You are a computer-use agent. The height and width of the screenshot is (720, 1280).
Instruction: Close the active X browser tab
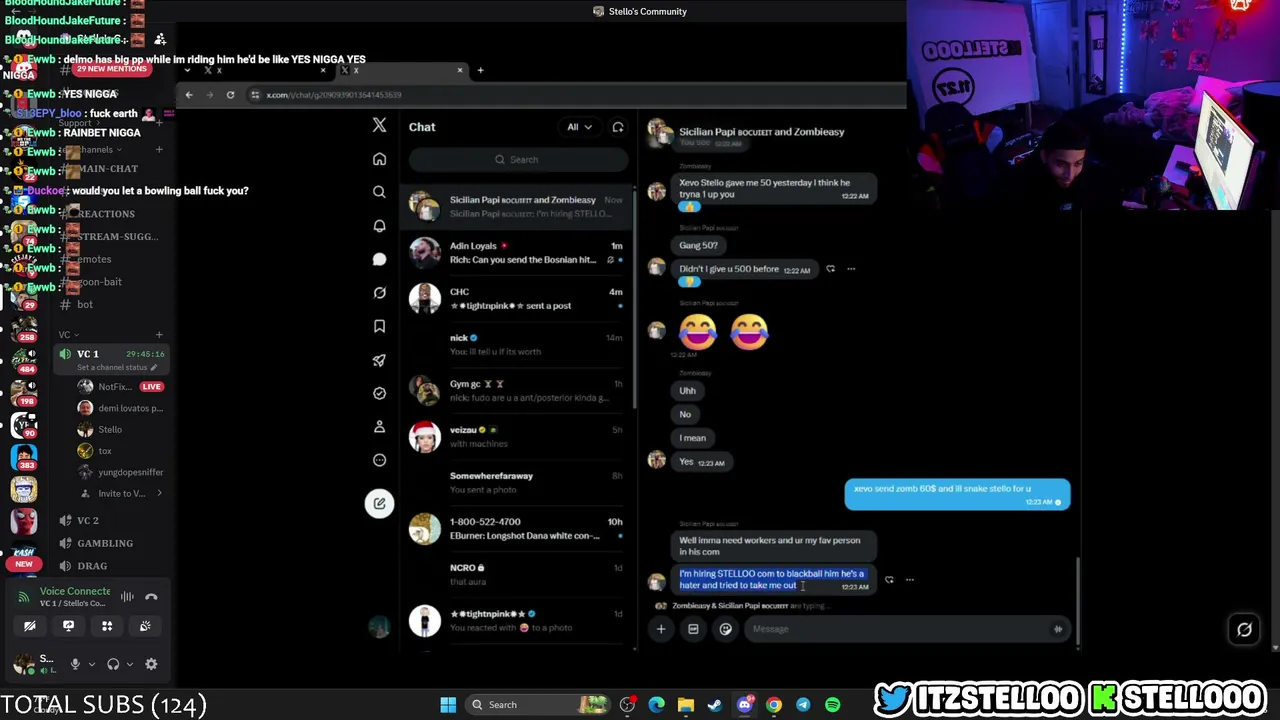[460, 70]
